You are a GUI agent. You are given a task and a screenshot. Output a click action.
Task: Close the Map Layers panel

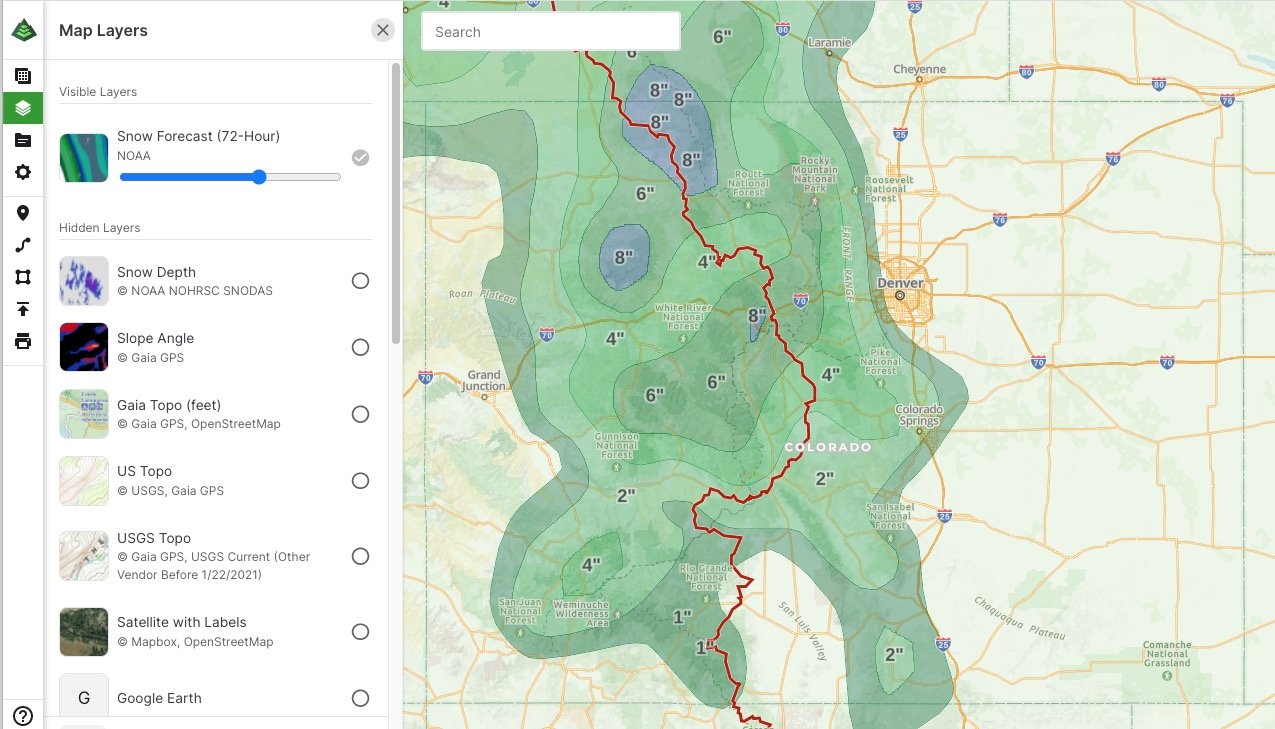coord(383,30)
